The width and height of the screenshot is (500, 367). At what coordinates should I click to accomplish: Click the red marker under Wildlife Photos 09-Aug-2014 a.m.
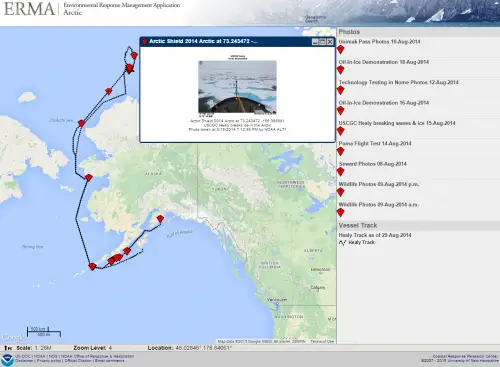(x=340, y=212)
